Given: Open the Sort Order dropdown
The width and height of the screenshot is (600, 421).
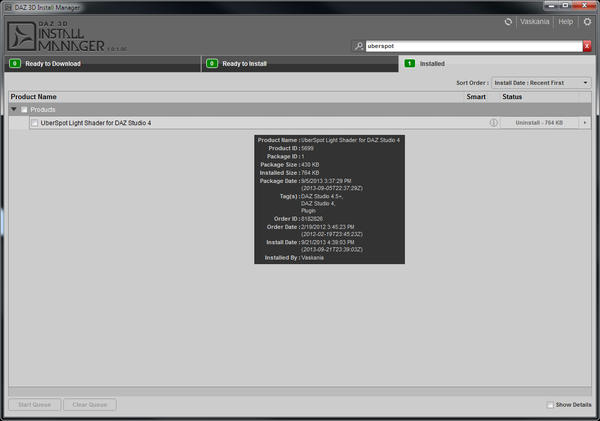Looking at the screenshot, I should [541, 83].
